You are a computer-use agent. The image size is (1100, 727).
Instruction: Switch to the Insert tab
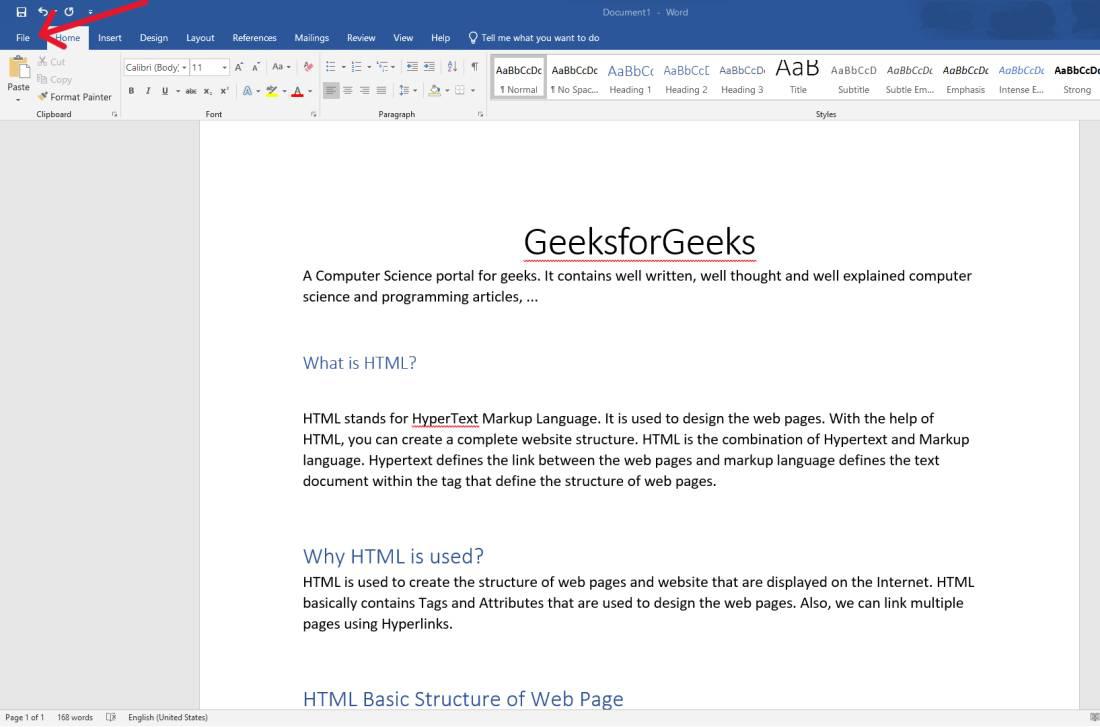[109, 38]
